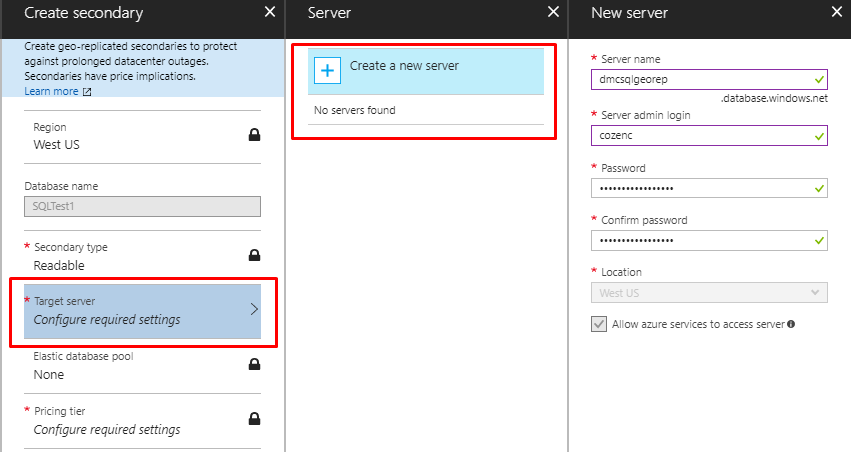The image size is (851, 452).
Task: Click the info icon next to azure services
Action: [791, 324]
